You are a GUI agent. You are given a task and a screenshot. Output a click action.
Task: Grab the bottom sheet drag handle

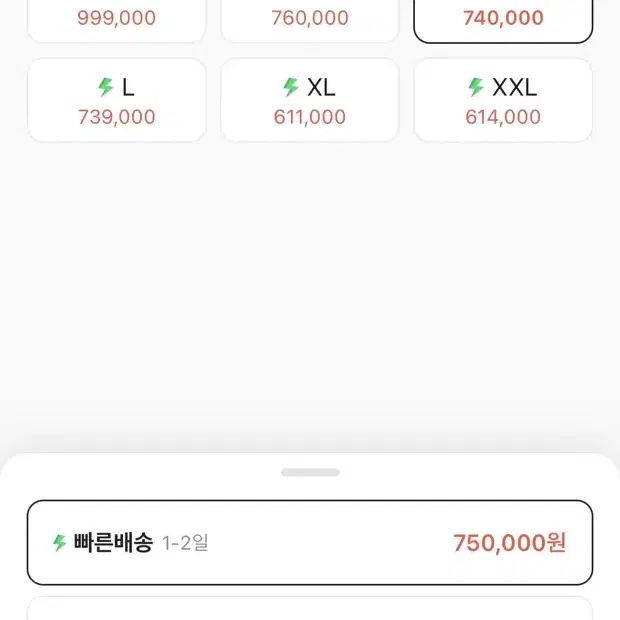point(310,472)
